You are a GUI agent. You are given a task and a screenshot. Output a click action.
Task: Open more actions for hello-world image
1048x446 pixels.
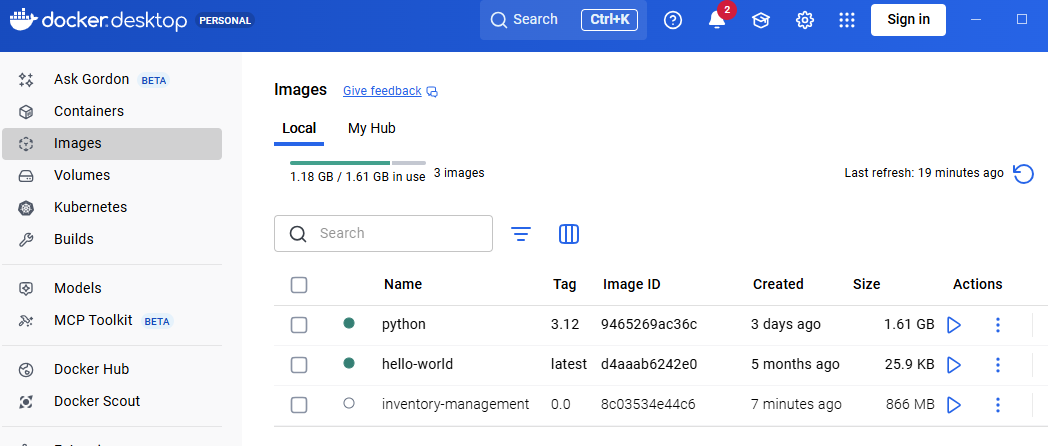pyautogui.click(x=998, y=365)
